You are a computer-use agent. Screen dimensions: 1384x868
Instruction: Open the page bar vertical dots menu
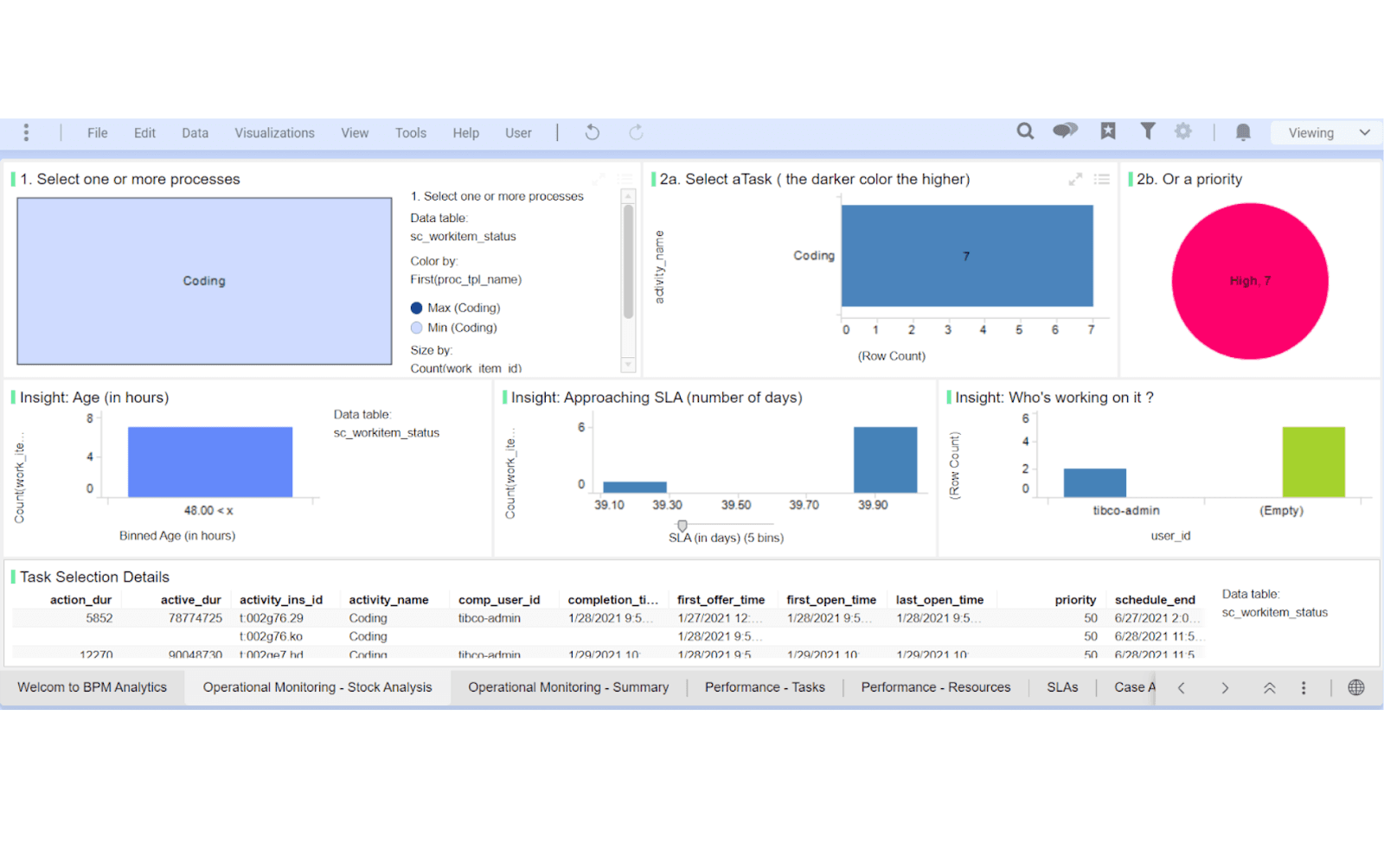click(x=1304, y=688)
